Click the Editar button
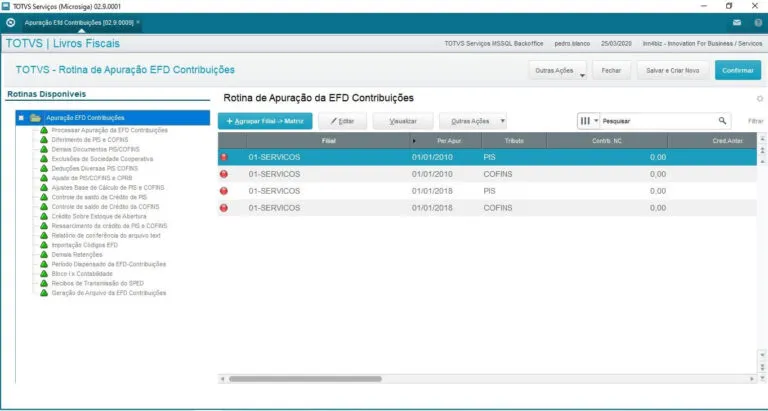Screen dimensions: 768x411 click(342, 121)
